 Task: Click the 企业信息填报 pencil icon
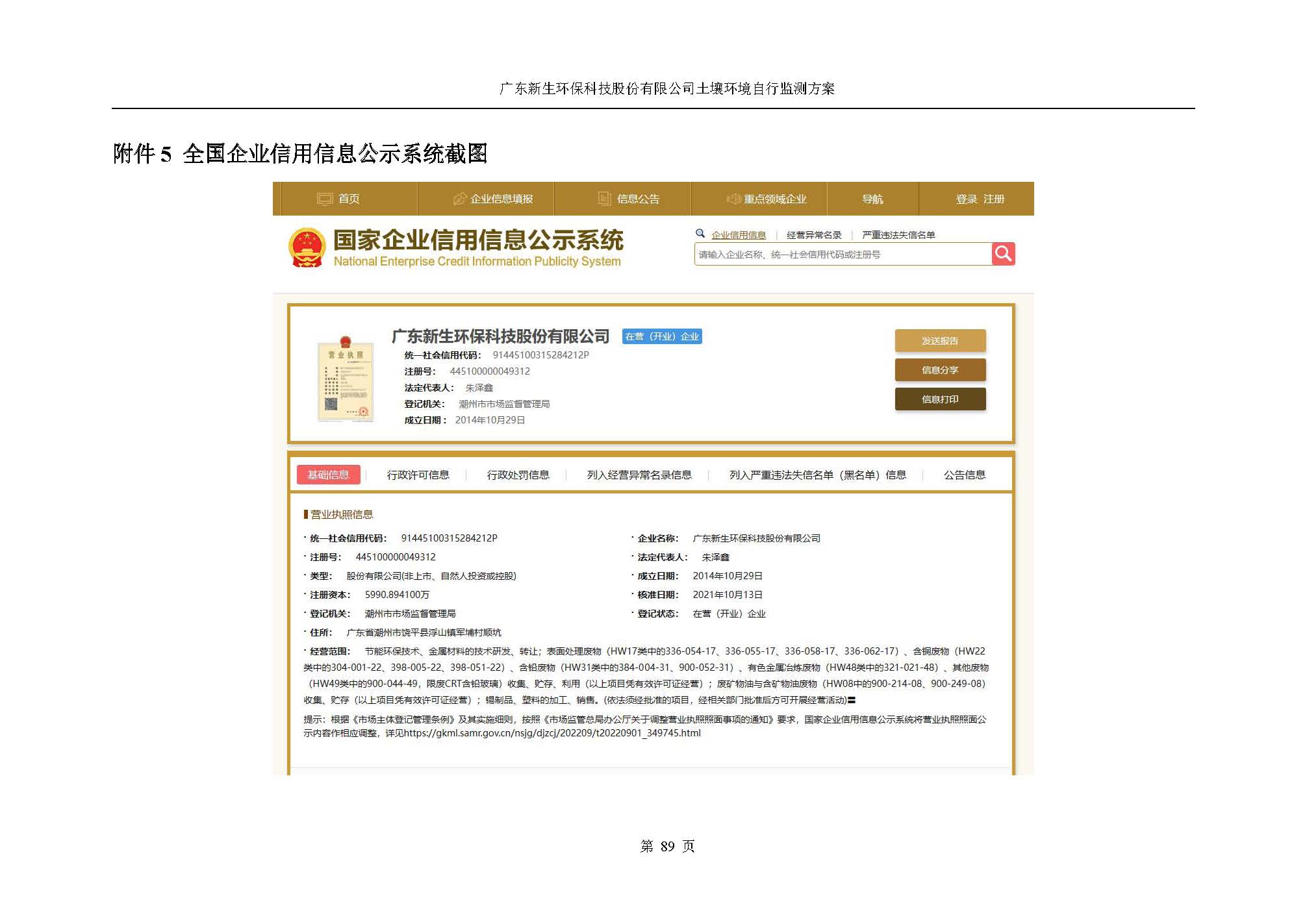tap(460, 199)
